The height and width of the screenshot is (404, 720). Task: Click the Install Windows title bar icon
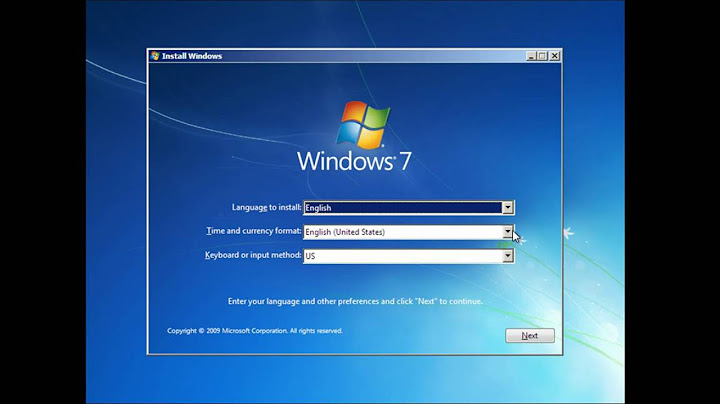click(155, 56)
